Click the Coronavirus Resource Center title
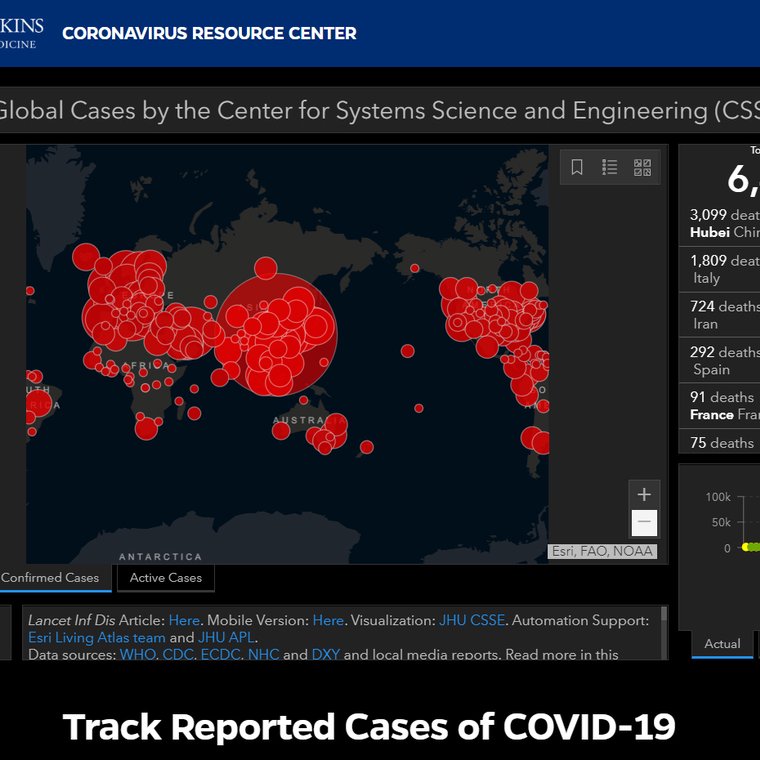The height and width of the screenshot is (760, 760). [209, 33]
